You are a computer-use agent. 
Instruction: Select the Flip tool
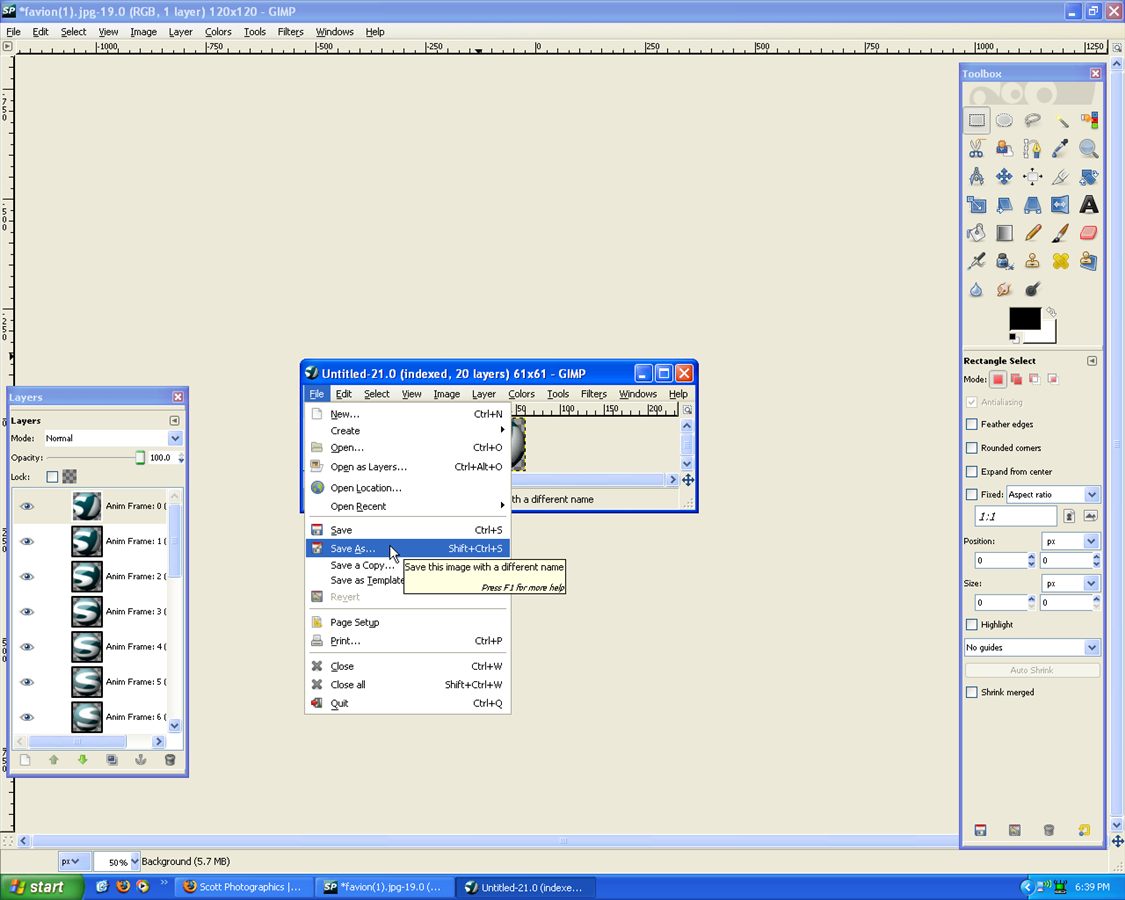pos(1060,205)
